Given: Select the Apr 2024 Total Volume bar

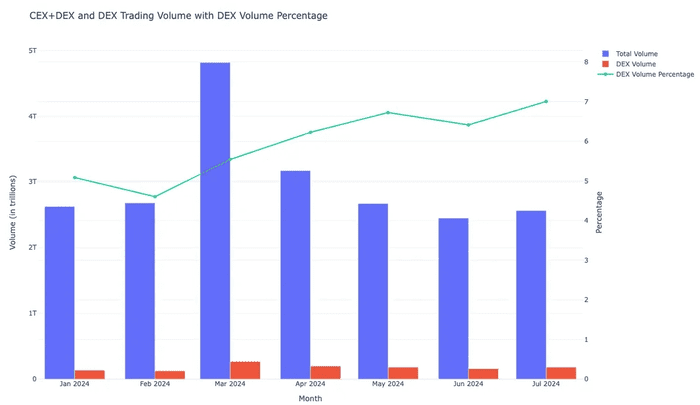Looking at the screenshot, I should tap(296, 275).
